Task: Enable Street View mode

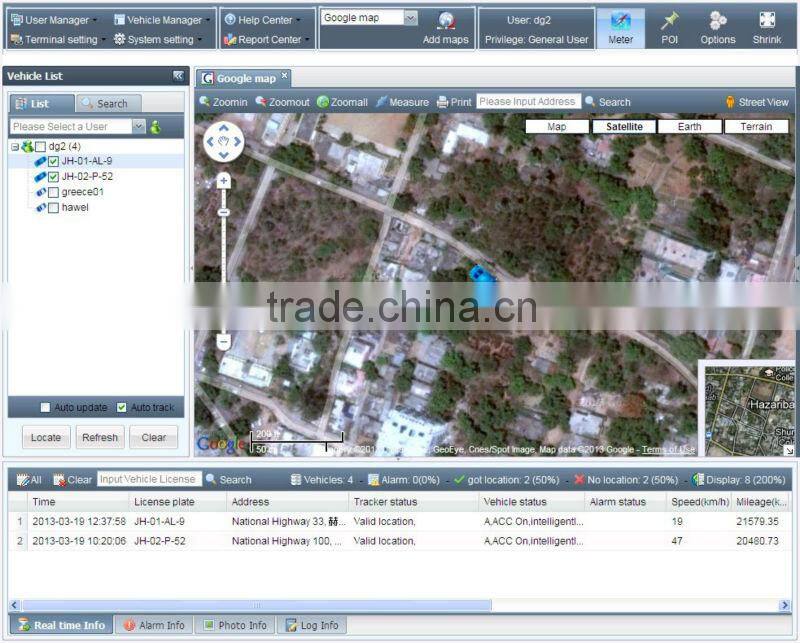Action: click(x=757, y=101)
